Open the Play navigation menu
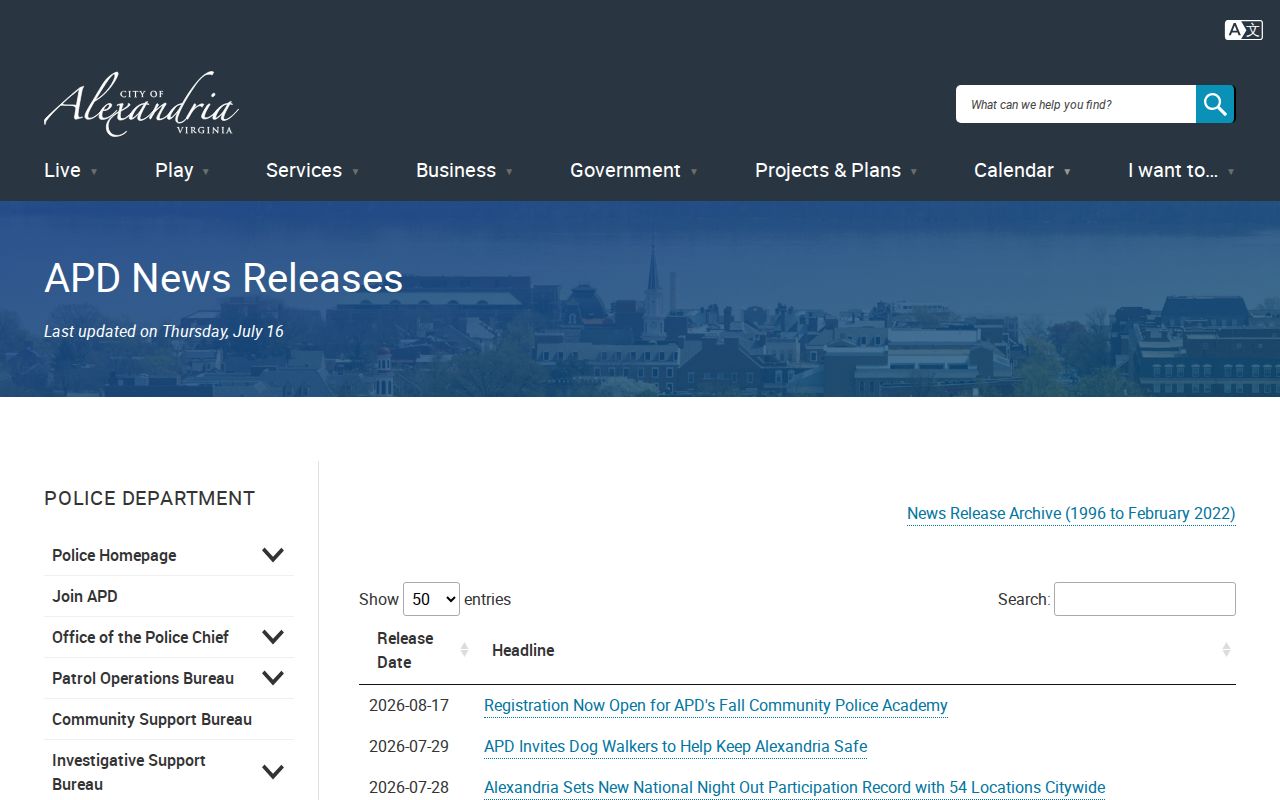 (x=182, y=170)
